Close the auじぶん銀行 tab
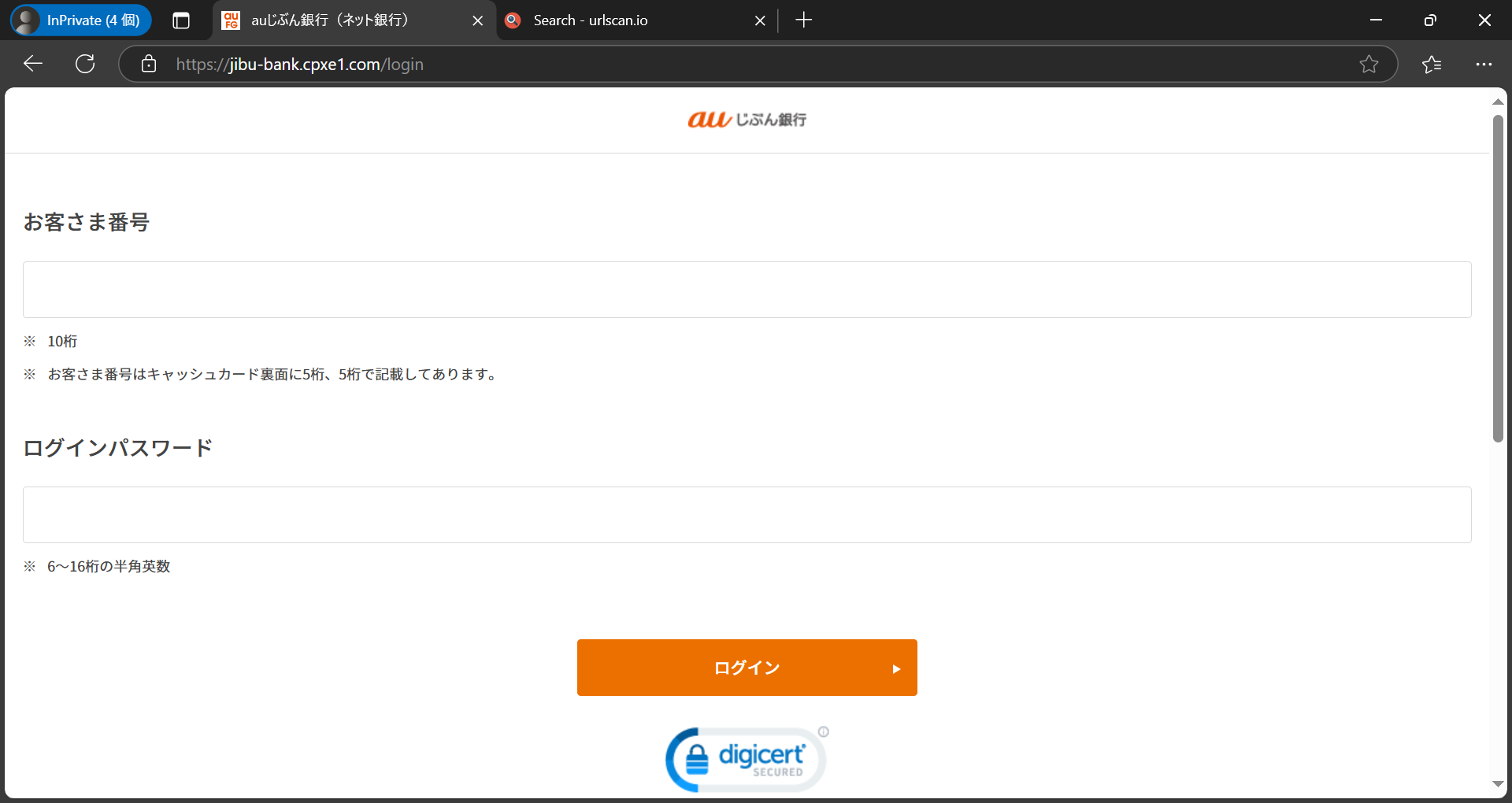Viewport: 1512px width, 803px height. [x=477, y=20]
